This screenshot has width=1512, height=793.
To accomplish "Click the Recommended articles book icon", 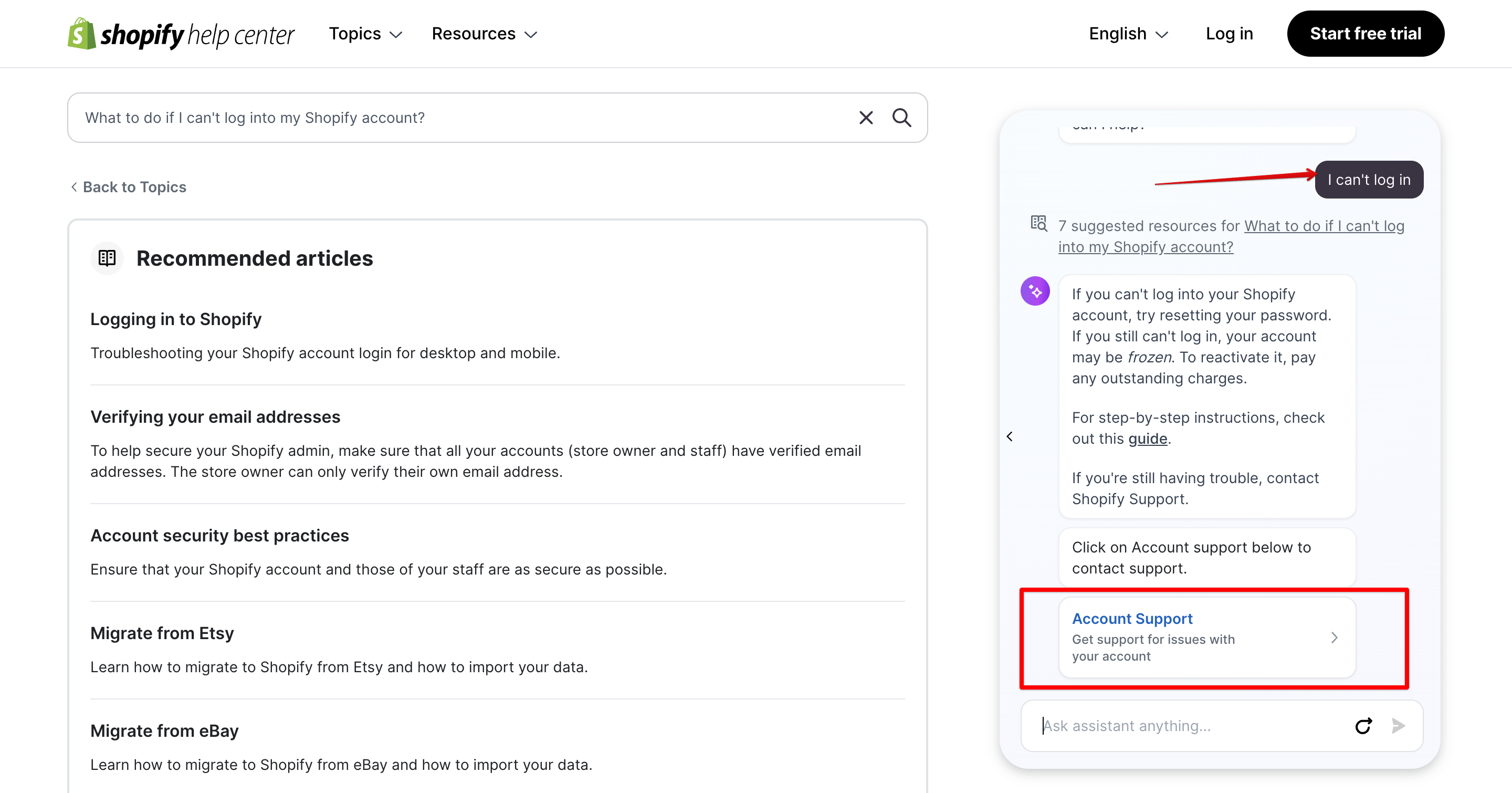I will 107,258.
